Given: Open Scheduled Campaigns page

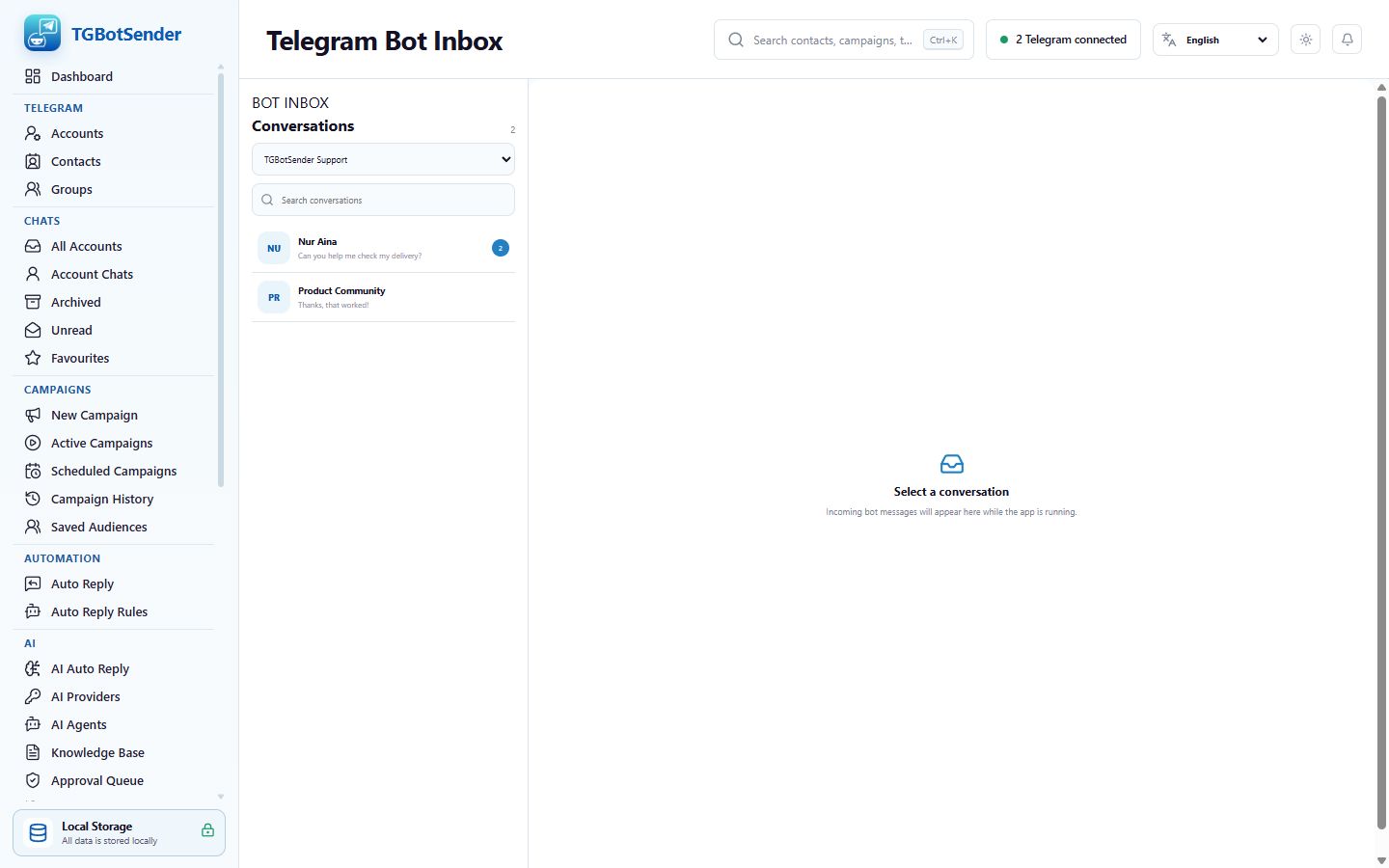Looking at the screenshot, I should tap(114, 471).
